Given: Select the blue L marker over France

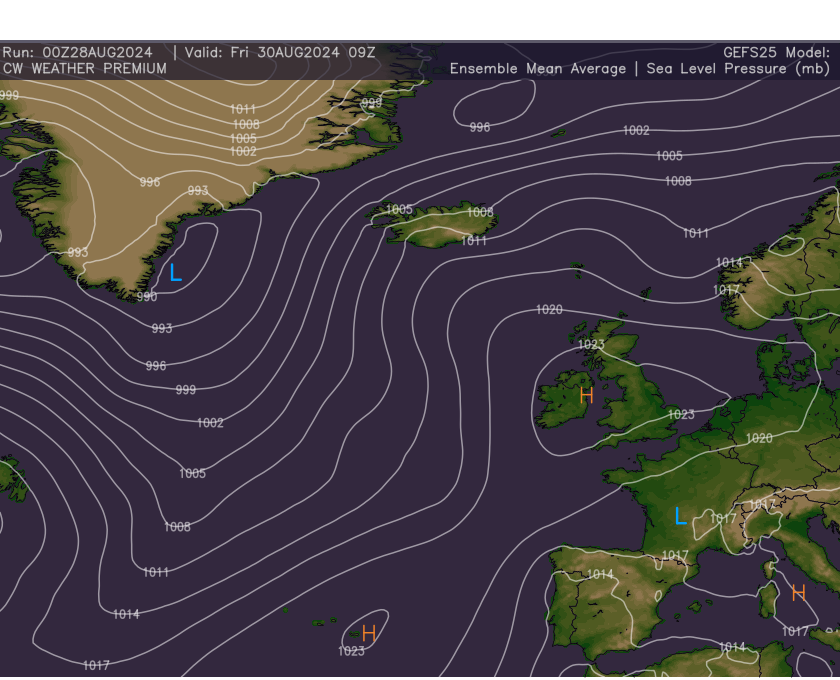Looking at the screenshot, I should pos(680,515).
